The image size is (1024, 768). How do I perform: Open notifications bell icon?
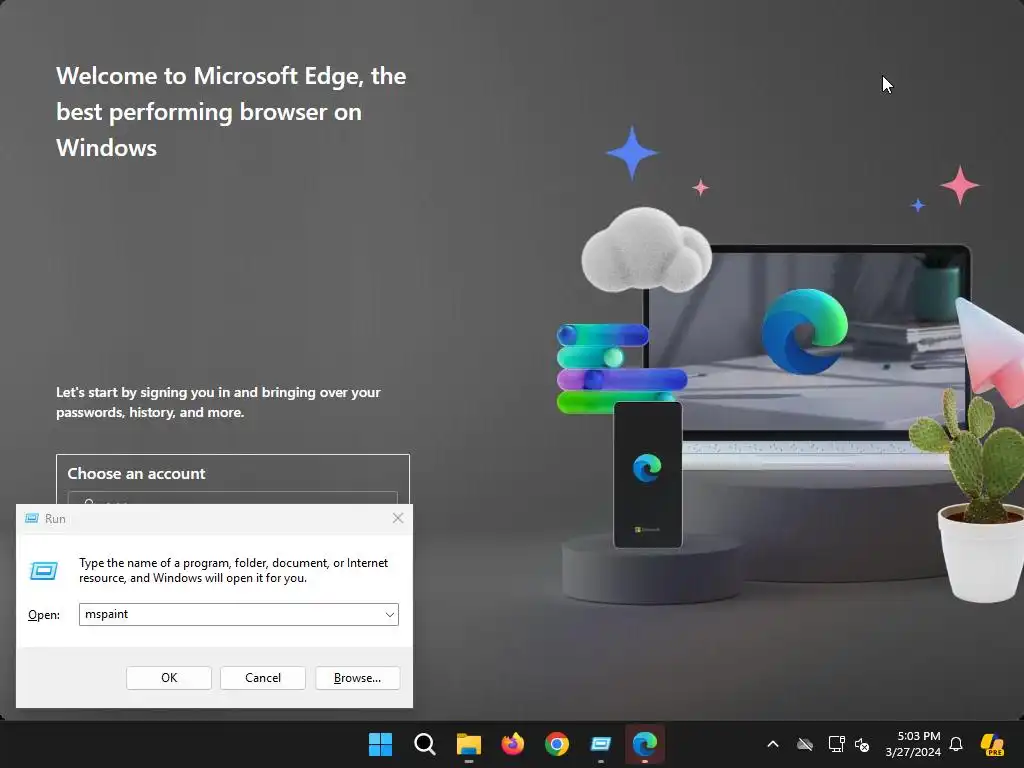pyautogui.click(x=956, y=744)
